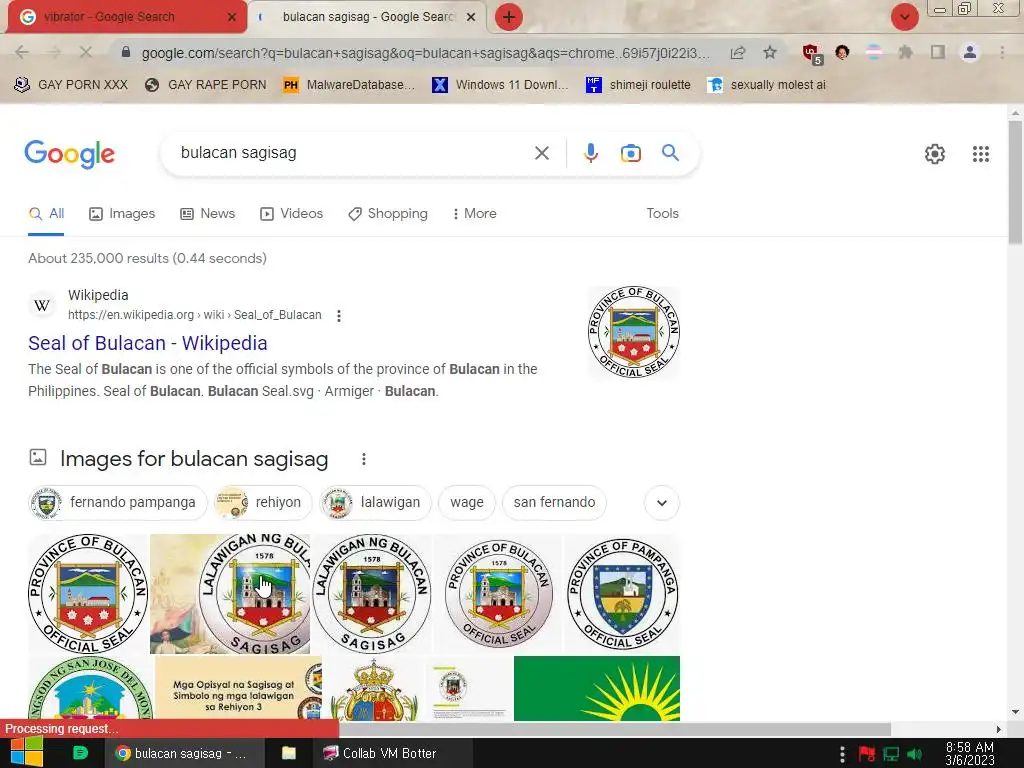Screen dimensions: 1024x768
Task: Filter images by 'rehiyon' chip
Action: pyautogui.click(x=263, y=502)
